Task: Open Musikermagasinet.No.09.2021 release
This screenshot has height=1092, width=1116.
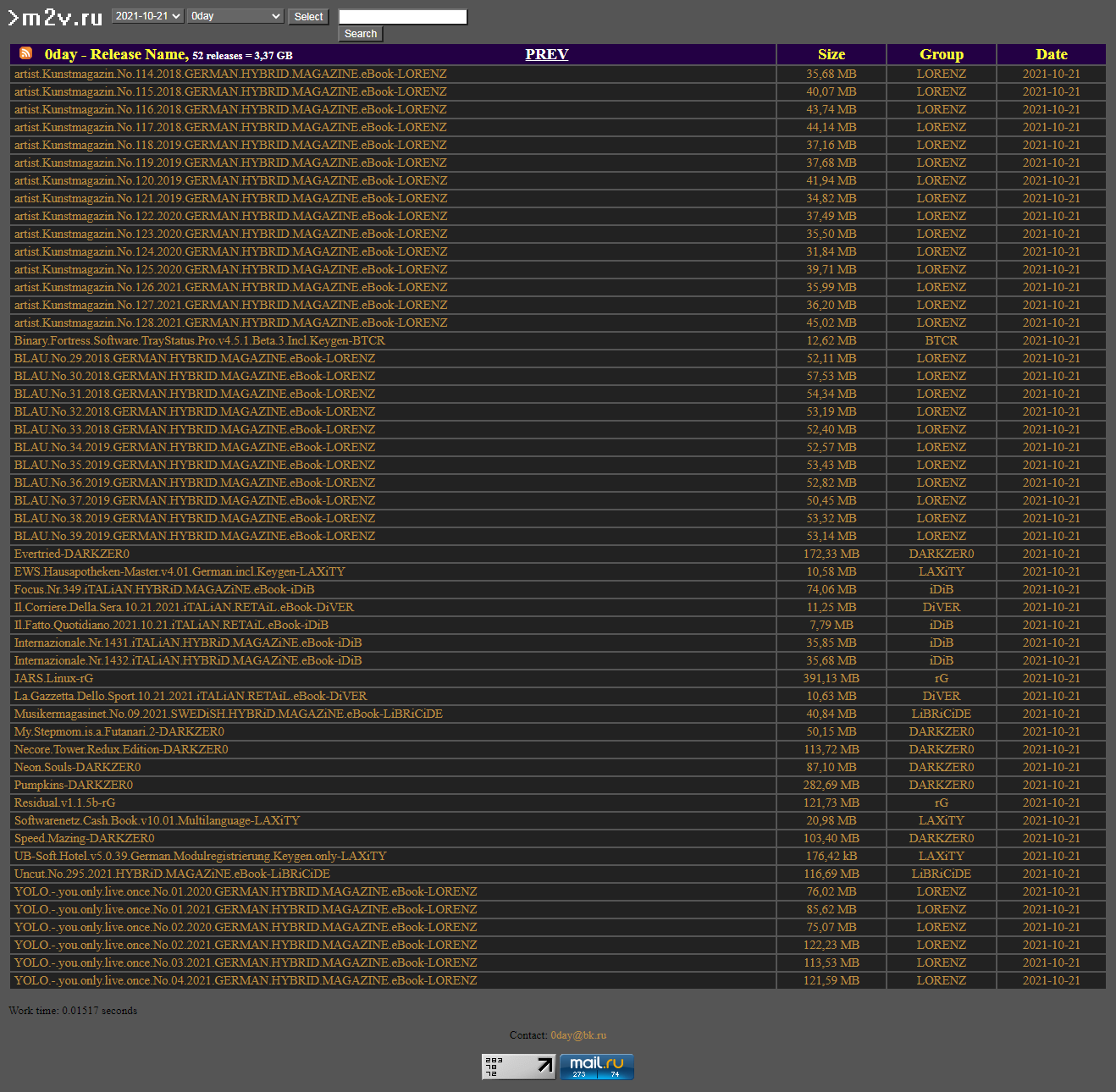Action: [x=229, y=714]
